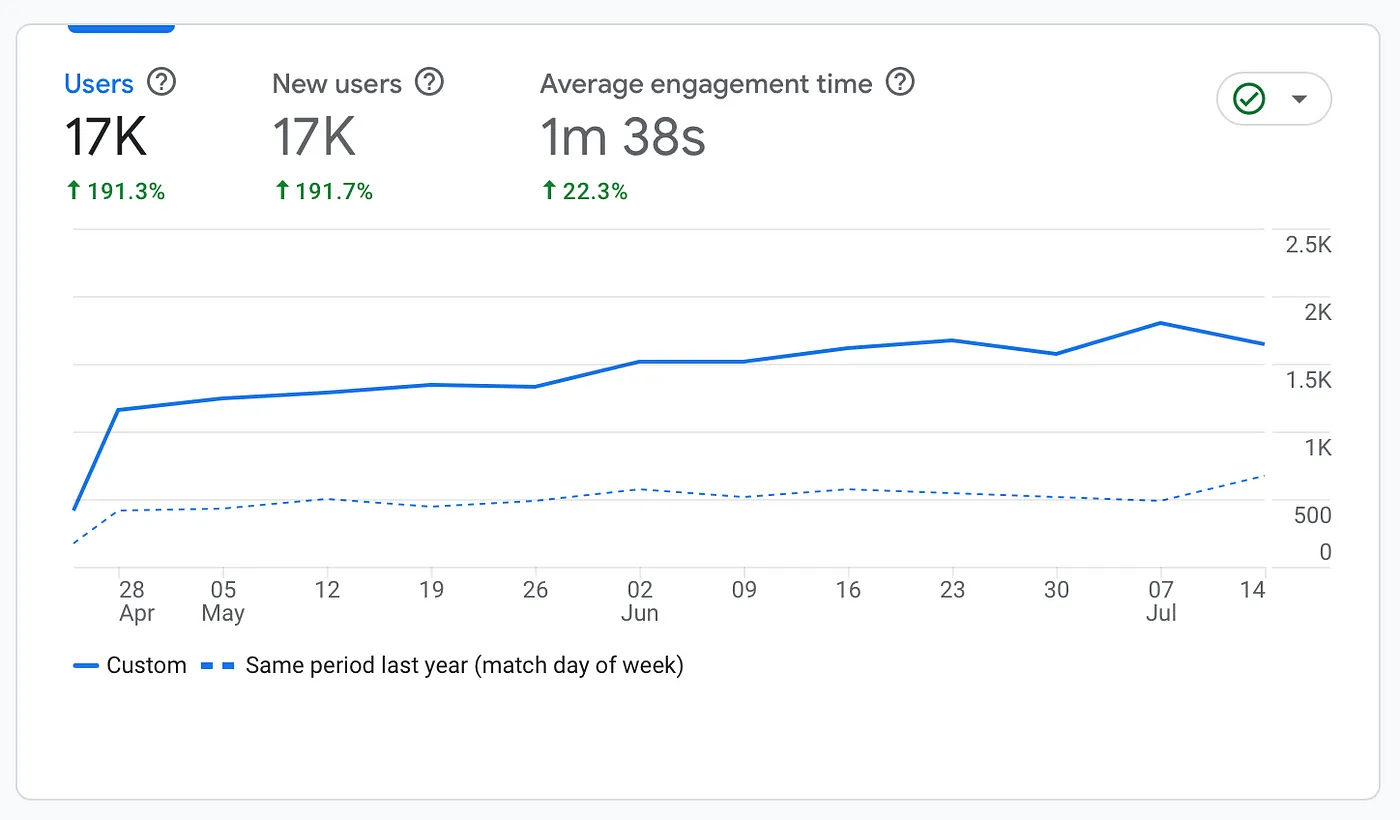Toggle the Custom legend series

pos(130,665)
